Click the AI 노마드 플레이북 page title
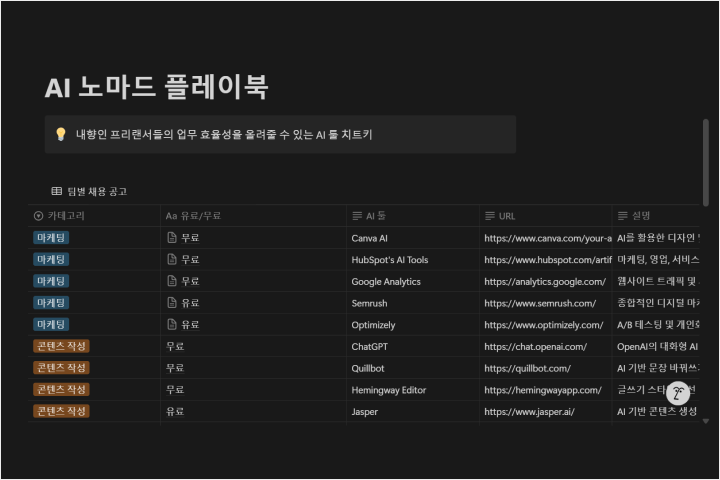Screen dimensions: 720x480 [x=156, y=87]
